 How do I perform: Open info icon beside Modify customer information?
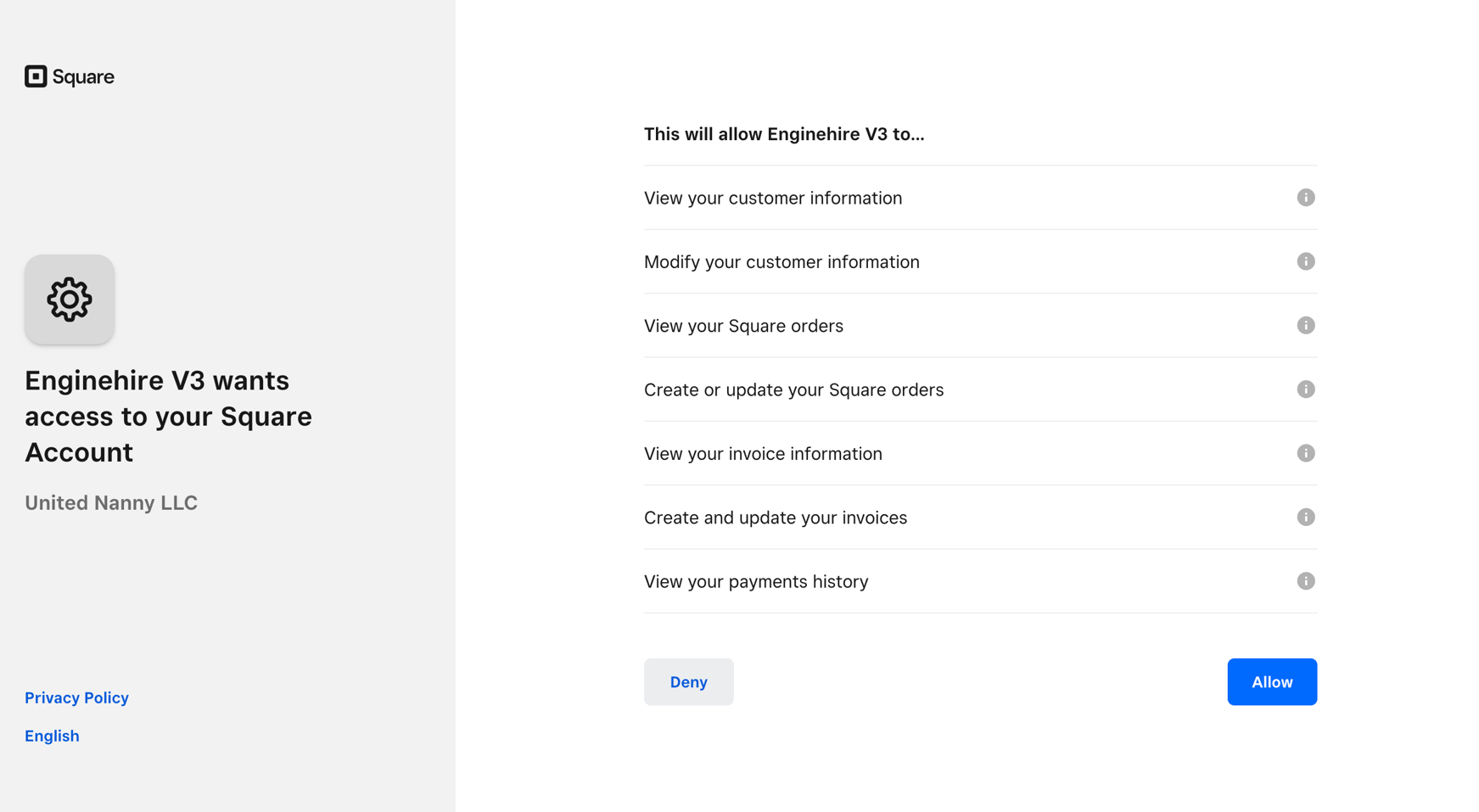(x=1305, y=261)
